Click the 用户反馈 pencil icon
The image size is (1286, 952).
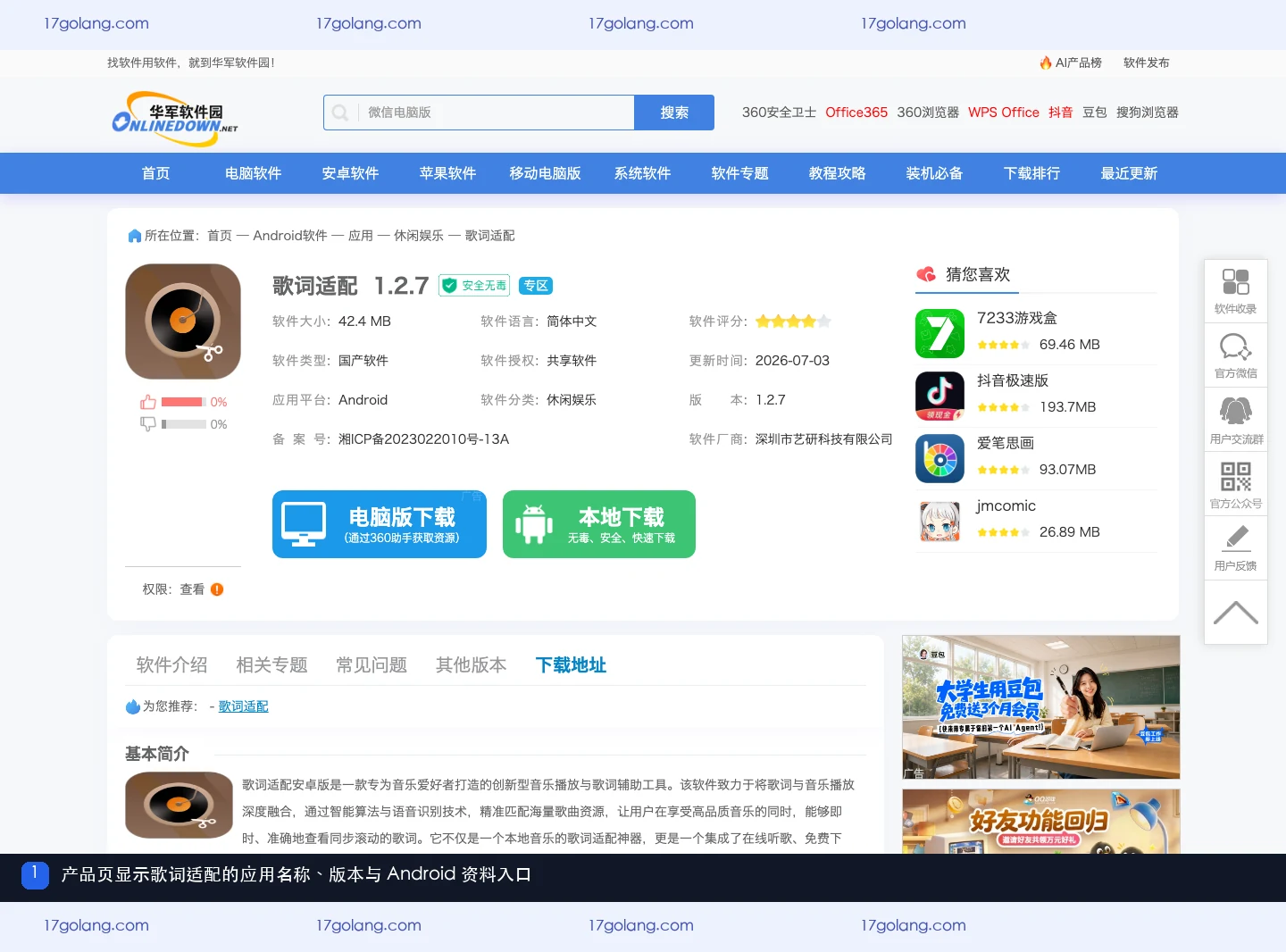click(1236, 539)
